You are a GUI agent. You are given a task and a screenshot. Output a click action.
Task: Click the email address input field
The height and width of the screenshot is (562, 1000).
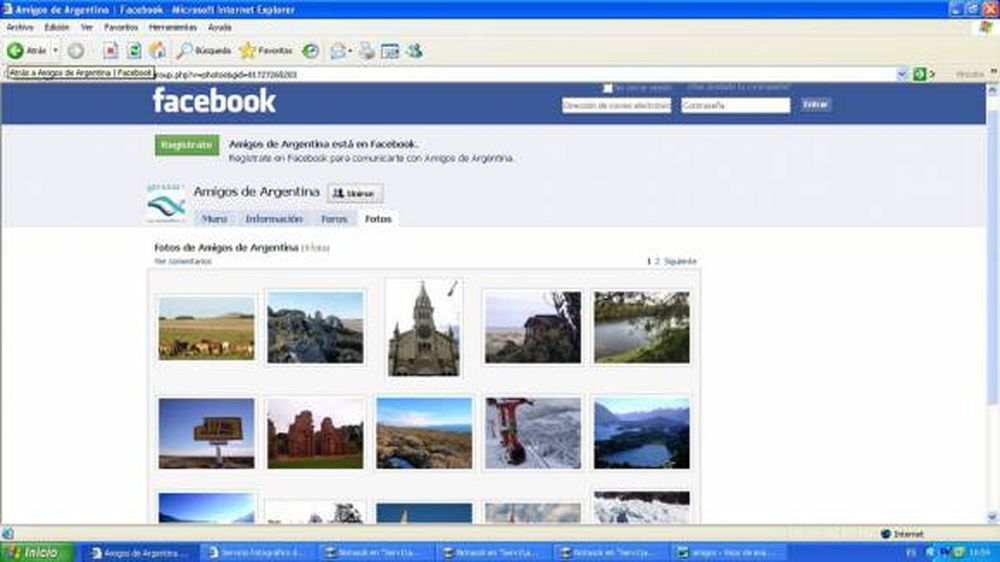616,105
